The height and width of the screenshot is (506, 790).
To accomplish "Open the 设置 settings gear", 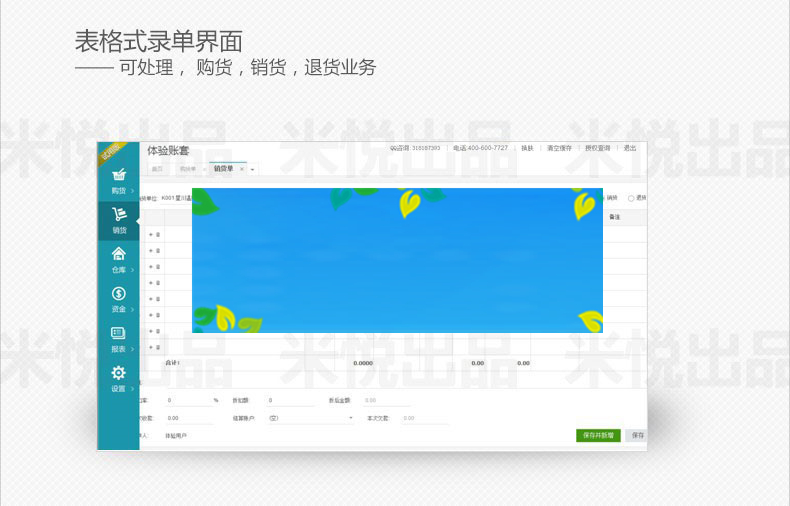I will pos(118,379).
